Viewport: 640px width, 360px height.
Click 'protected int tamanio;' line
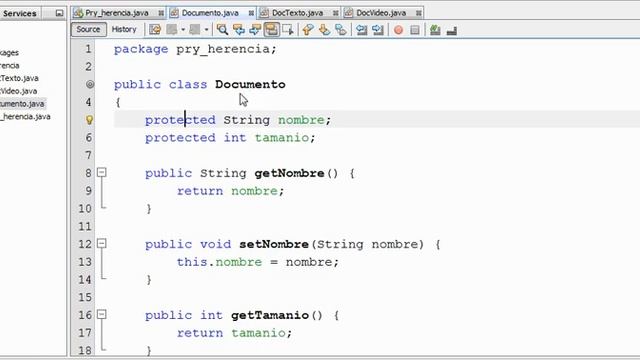point(230,138)
